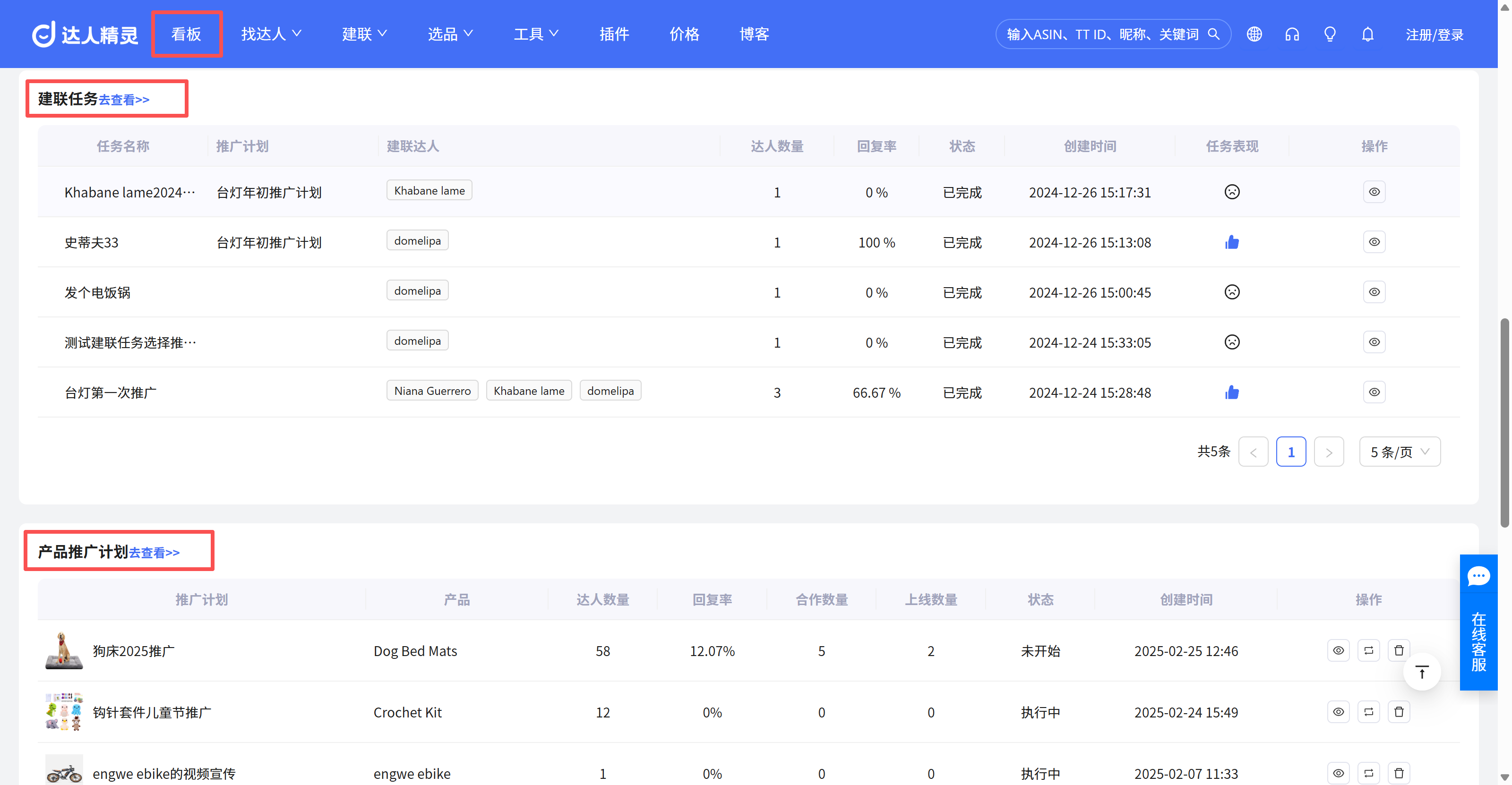Click the back-to-top arrow button
The width and height of the screenshot is (1512, 785).
click(1422, 673)
